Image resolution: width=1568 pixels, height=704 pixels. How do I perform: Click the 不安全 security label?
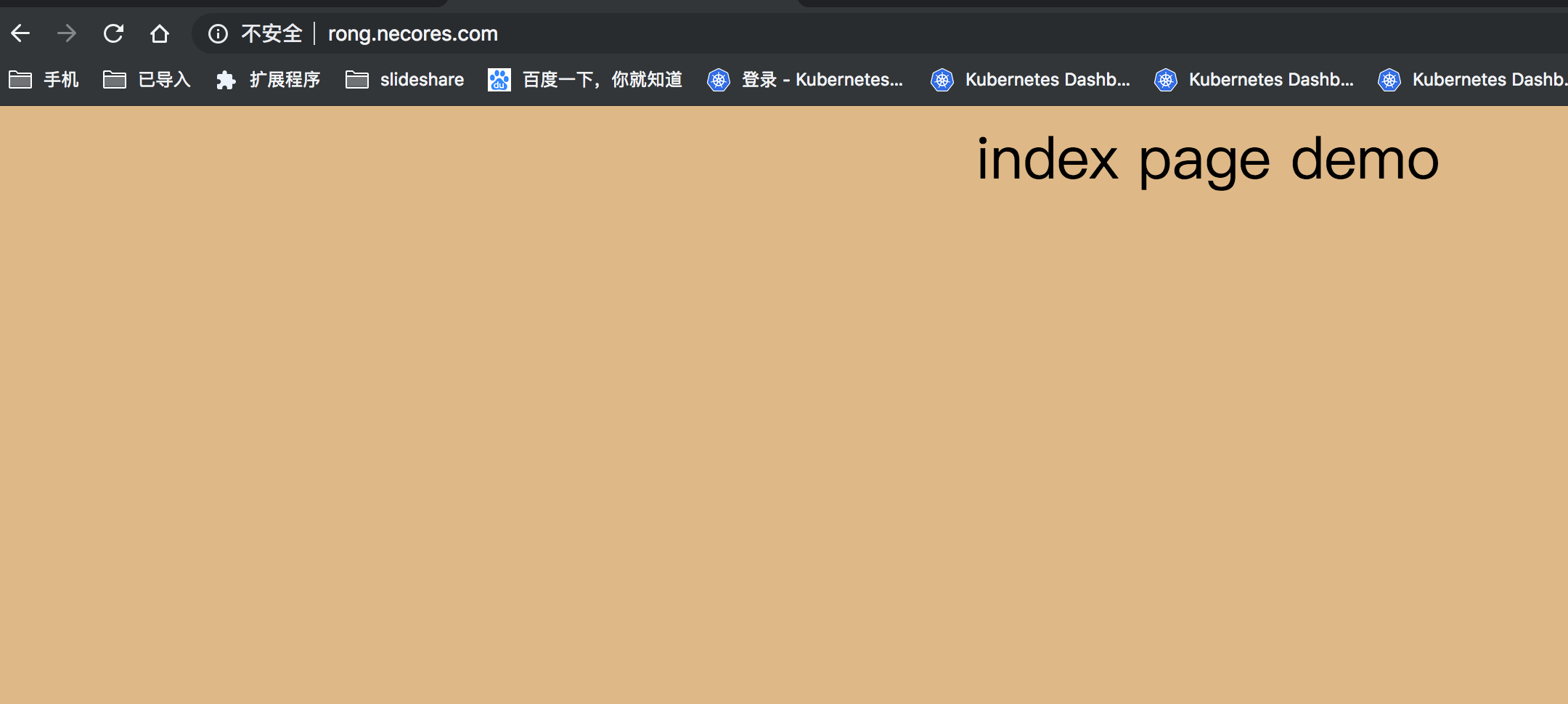point(271,33)
